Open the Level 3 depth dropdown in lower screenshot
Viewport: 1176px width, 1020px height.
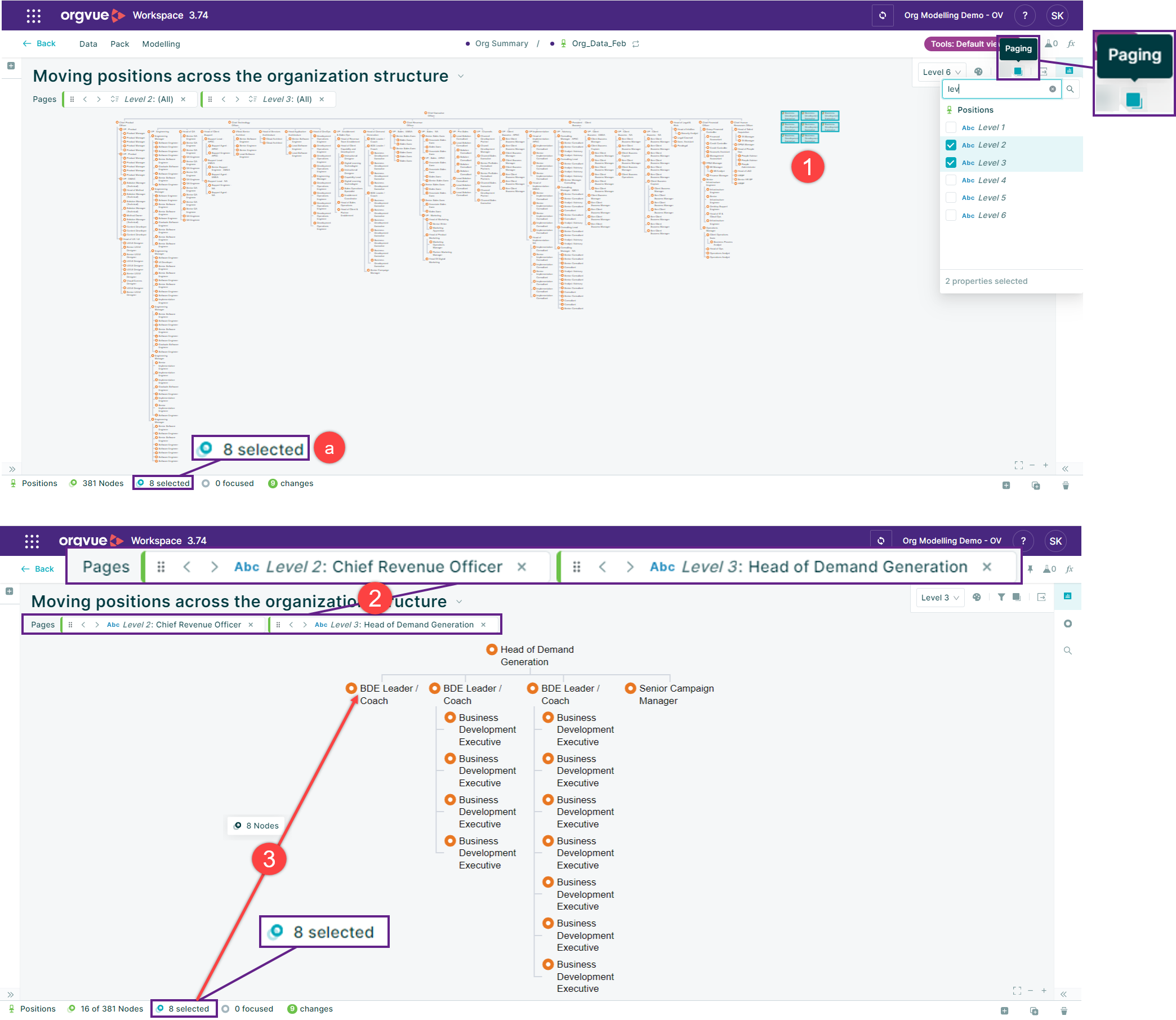[x=940, y=598]
